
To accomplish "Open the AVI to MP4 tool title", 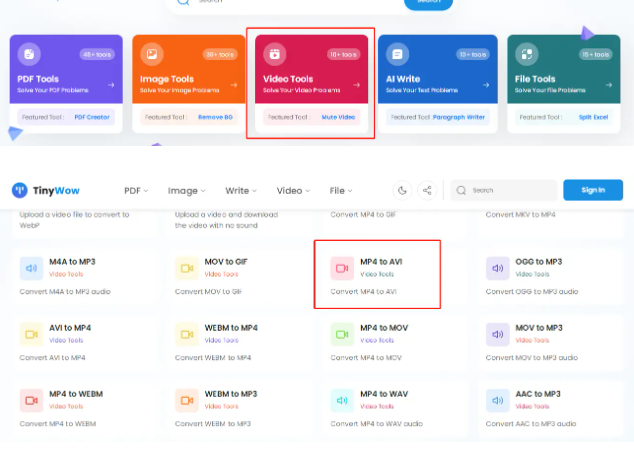I will (x=70, y=328).
